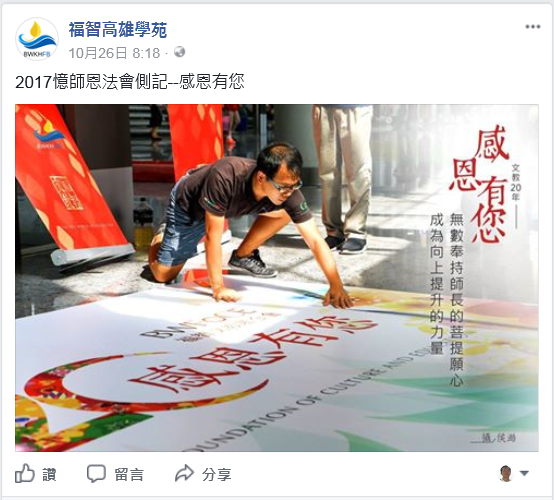Click the BWKHFB page profile picture
554x500 pixels.
click(x=37, y=39)
